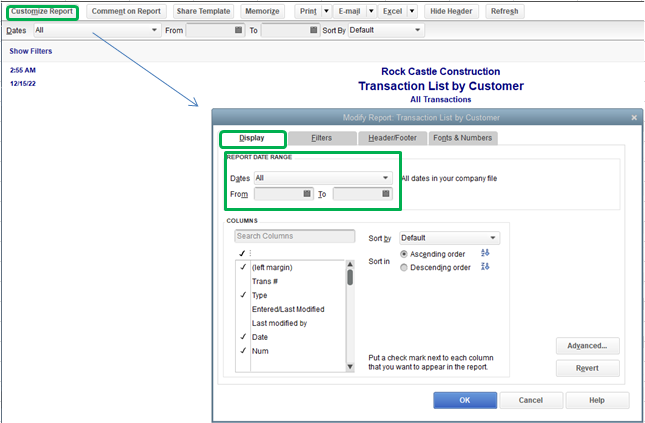The image size is (645, 423).
Task: Click the Share Template button
Action: pos(203,11)
